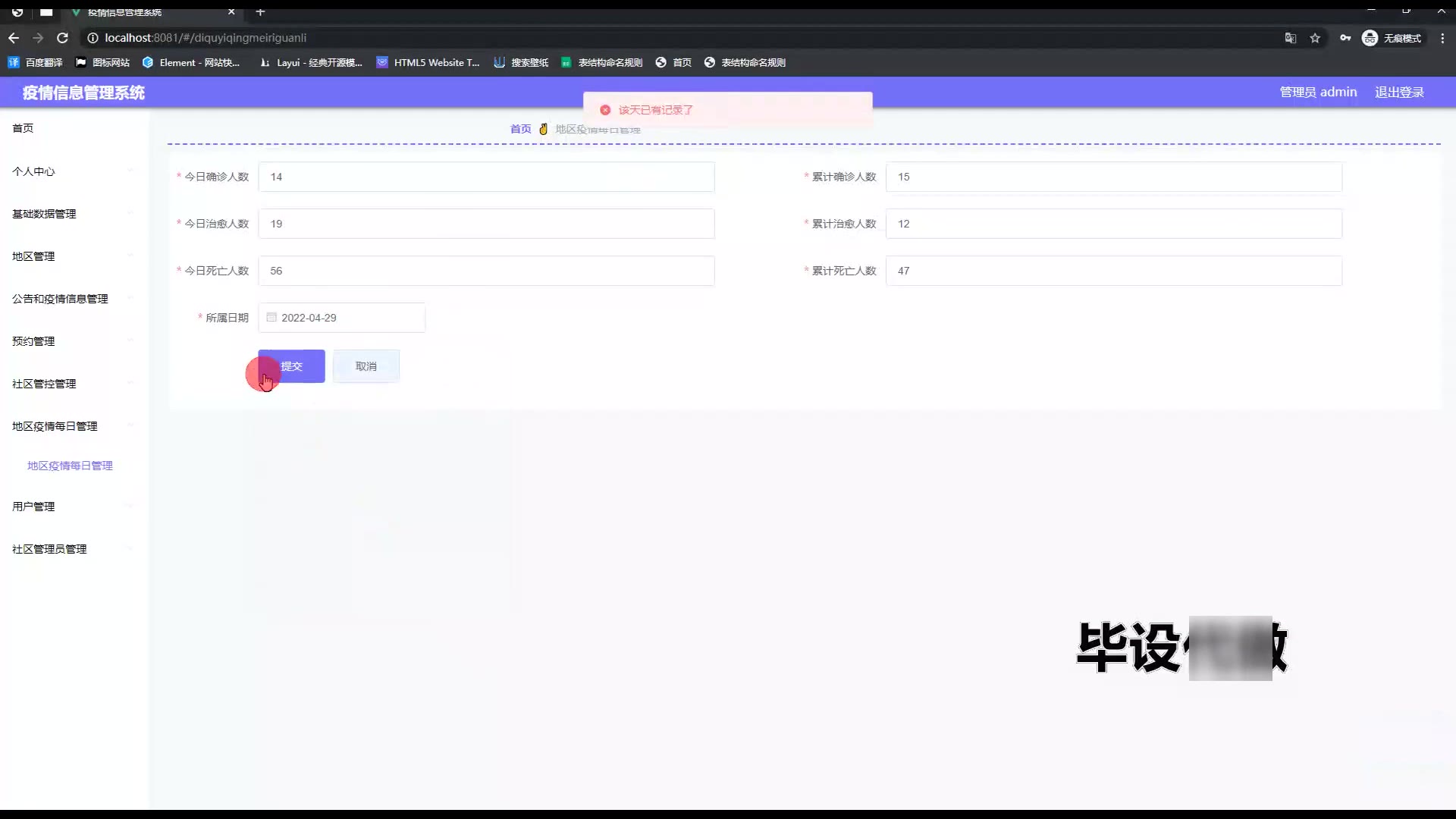Open browser three-dot menu
Image resolution: width=1456 pixels, height=819 pixels.
[x=1442, y=38]
